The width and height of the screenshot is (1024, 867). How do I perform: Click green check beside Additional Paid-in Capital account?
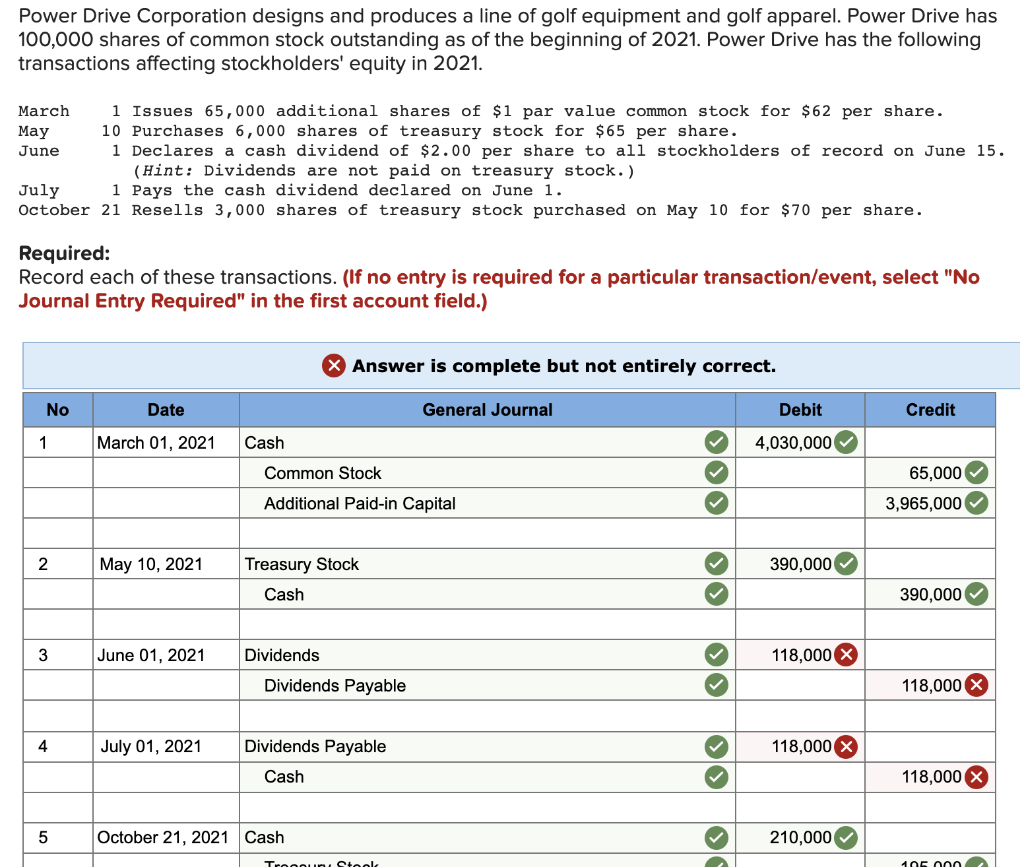[x=716, y=503]
